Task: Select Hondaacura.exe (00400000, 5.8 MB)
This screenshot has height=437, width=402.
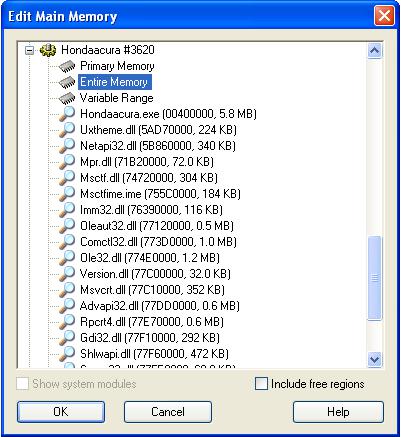Action: pos(168,114)
